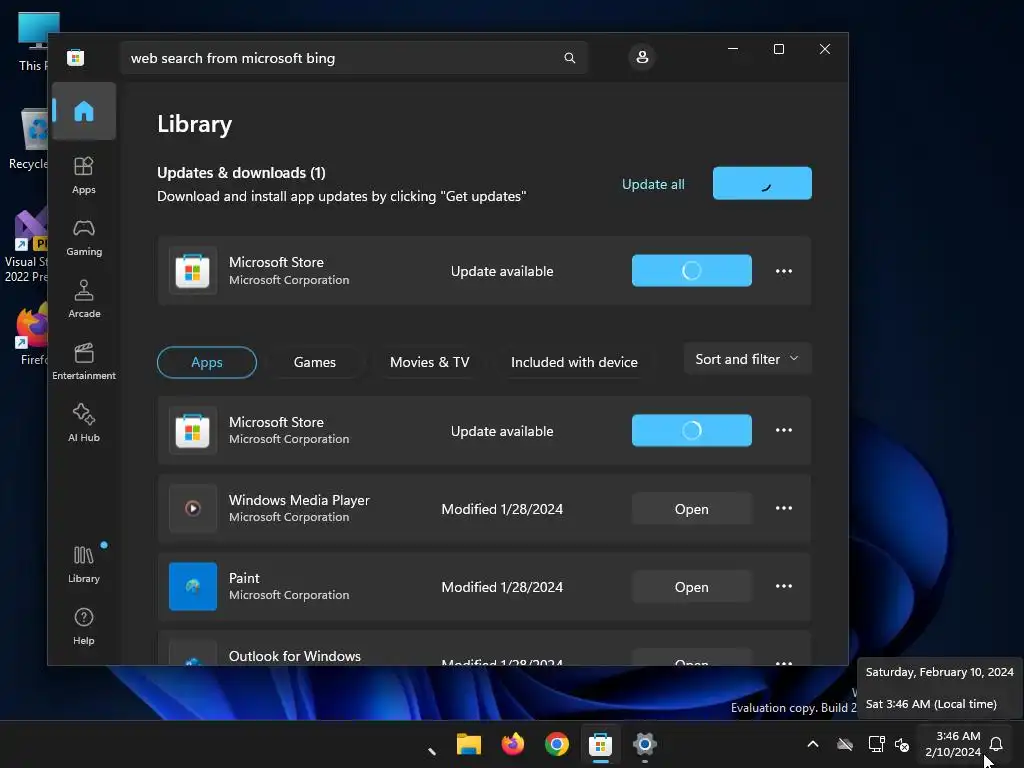1024x768 pixels.
Task: Click the Microsoft Store app icon in Updates section
Action: coord(193,270)
